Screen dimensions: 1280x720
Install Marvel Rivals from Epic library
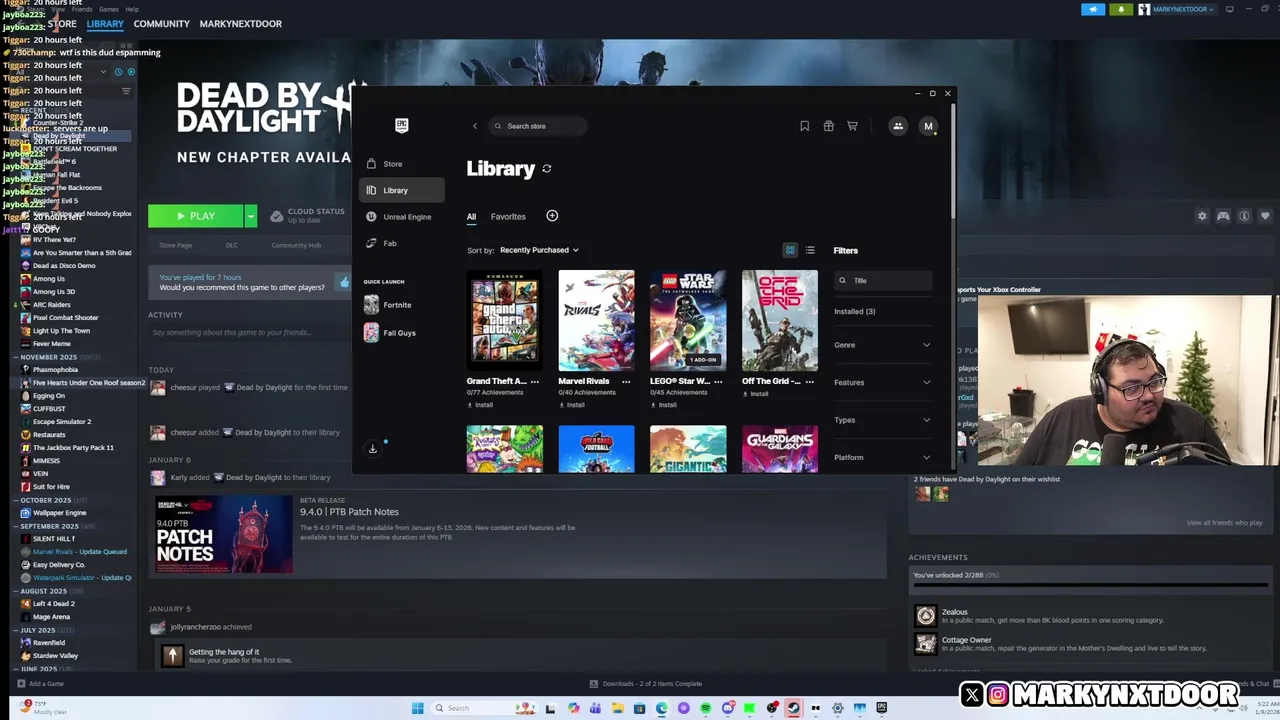click(572, 405)
